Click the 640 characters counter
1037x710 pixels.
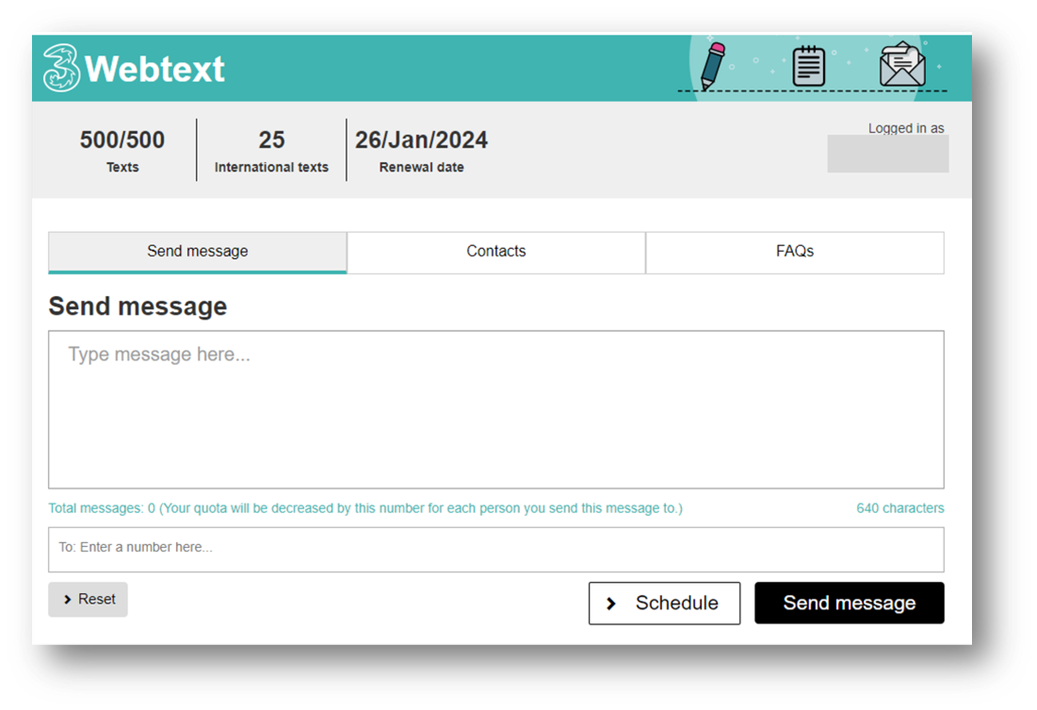900,508
